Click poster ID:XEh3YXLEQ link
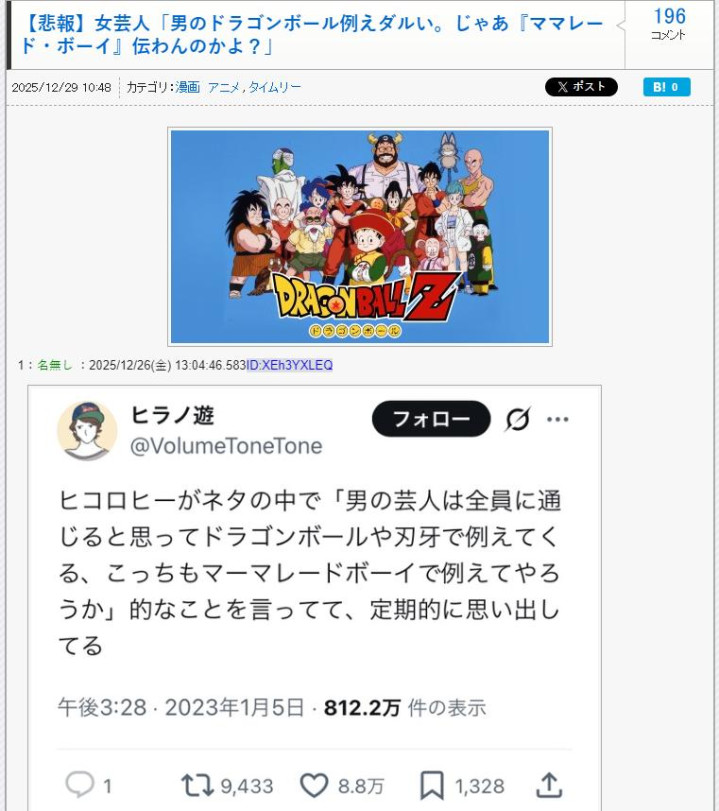This screenshot has width=719, height=811. click(x=289, y=365)
